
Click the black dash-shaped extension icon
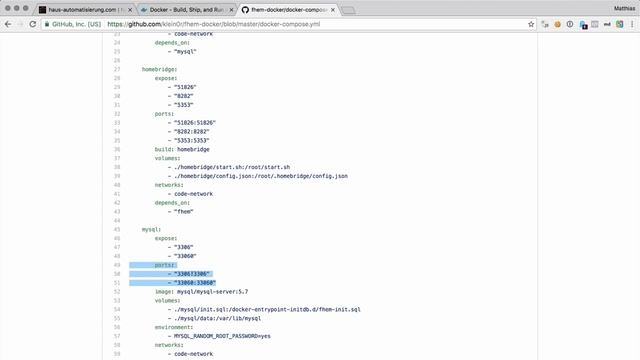[x=607, y=24]
